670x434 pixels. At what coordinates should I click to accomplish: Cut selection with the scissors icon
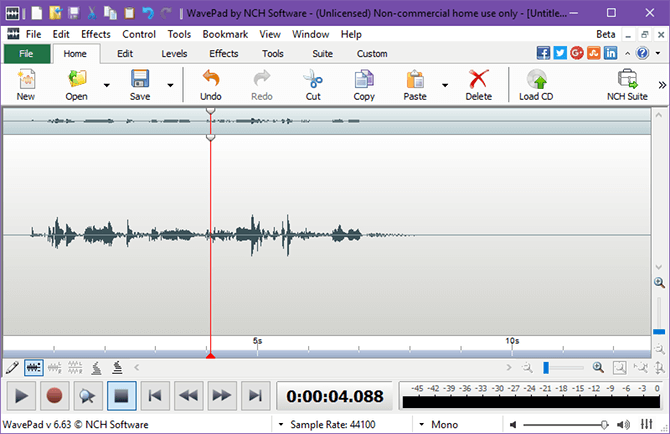(313, 79)
